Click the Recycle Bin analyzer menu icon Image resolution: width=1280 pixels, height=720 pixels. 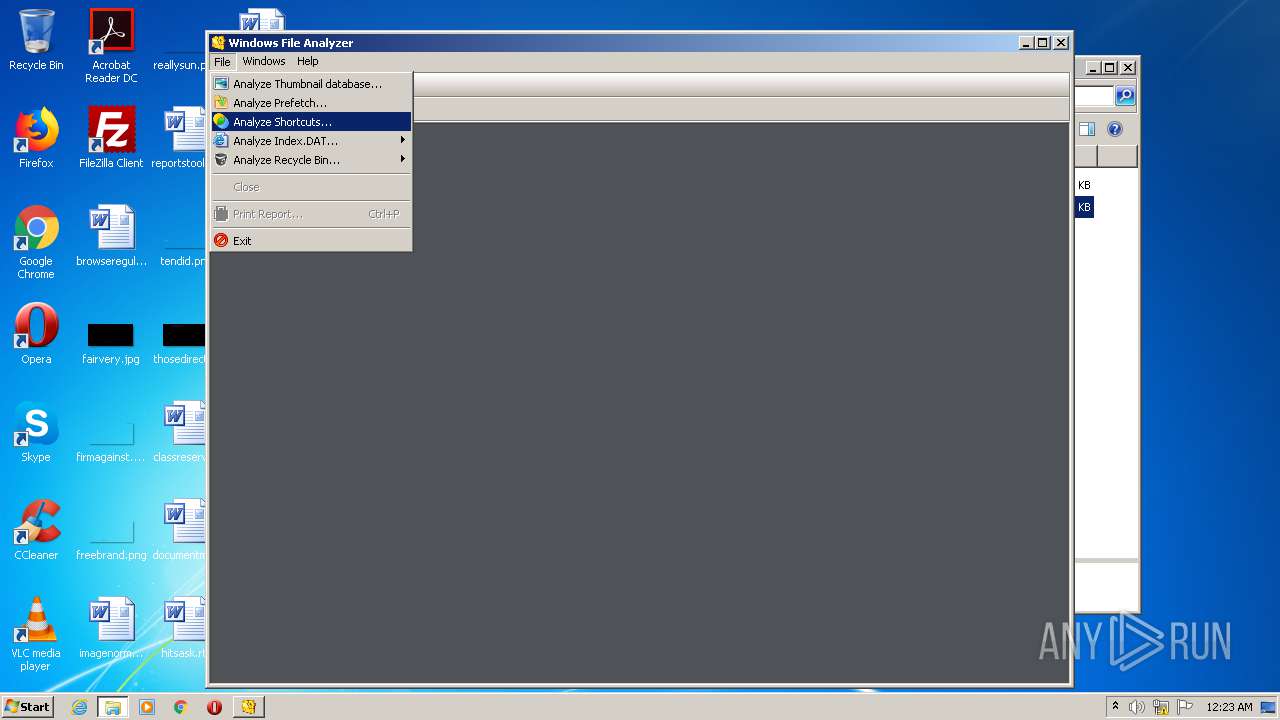coord(221,160)
